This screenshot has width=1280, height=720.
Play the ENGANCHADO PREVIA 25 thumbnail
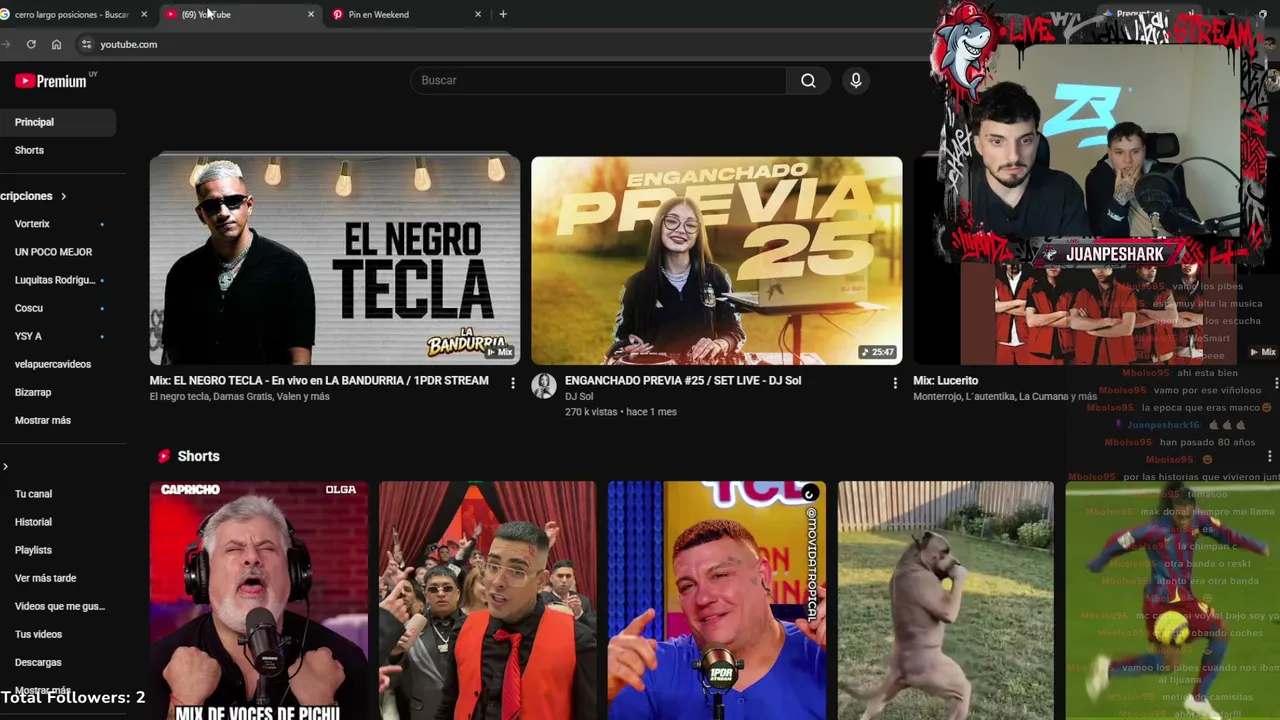coord(716,260)
